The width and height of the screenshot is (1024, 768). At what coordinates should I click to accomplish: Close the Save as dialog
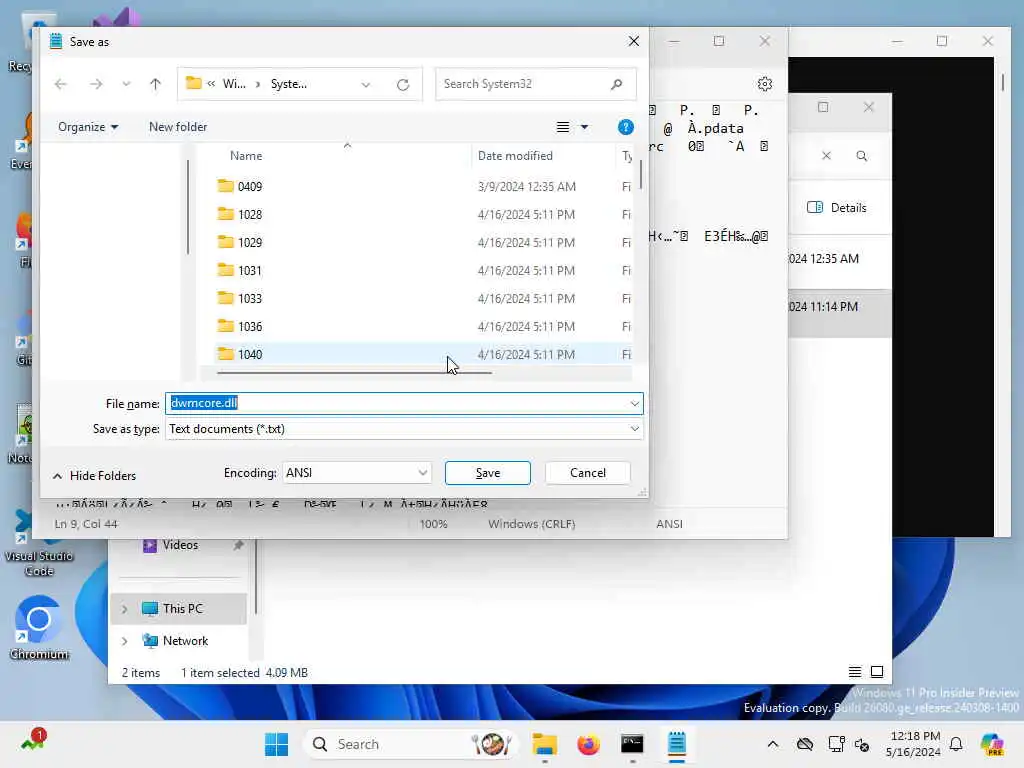633,41
